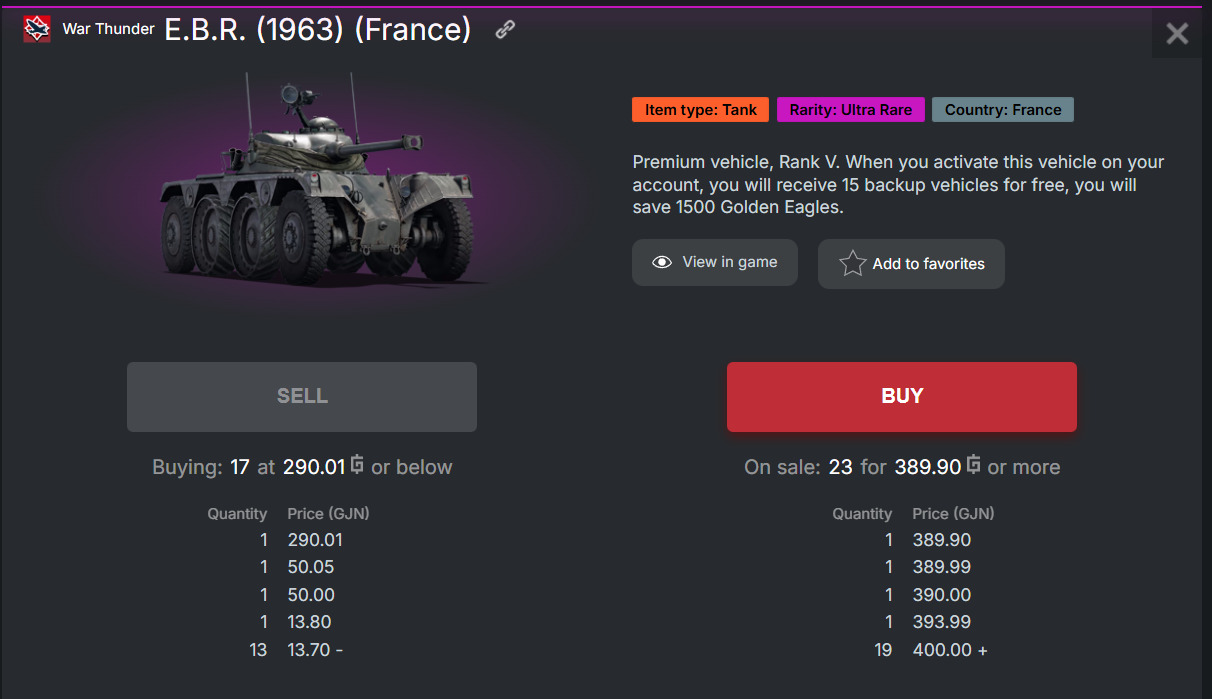Viewport: 1212px width, 699px height.
Task: Select the 290.01 buy order row
Action: [x=314, y=540]
